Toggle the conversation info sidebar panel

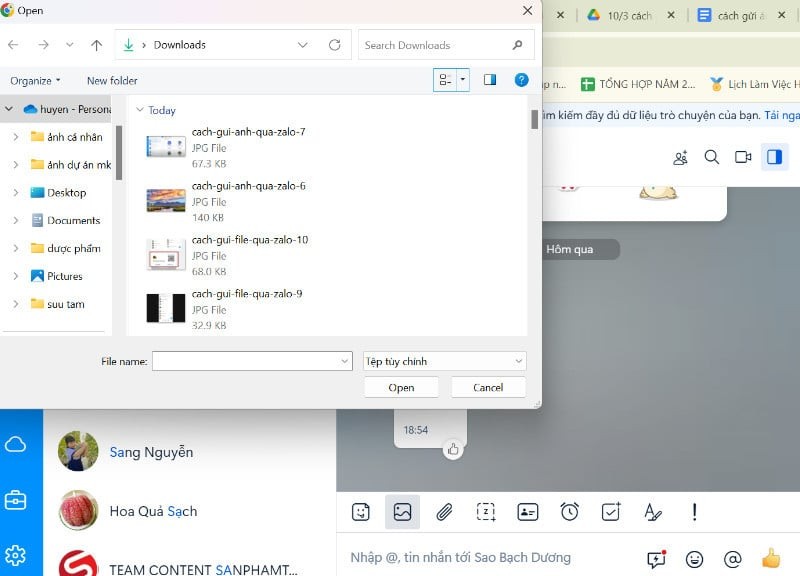[x=775, y=157]
